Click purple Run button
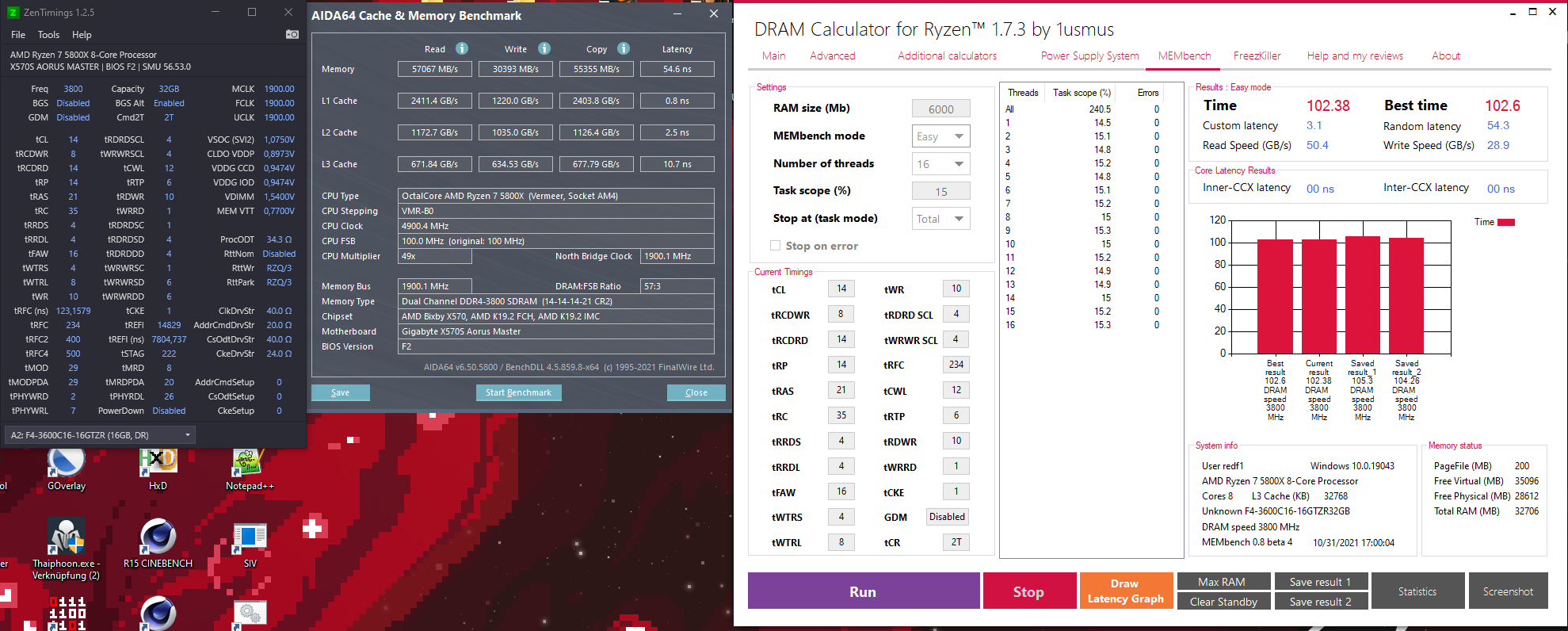The height and width of the screenshot is (631, 1568). point(864,591)
